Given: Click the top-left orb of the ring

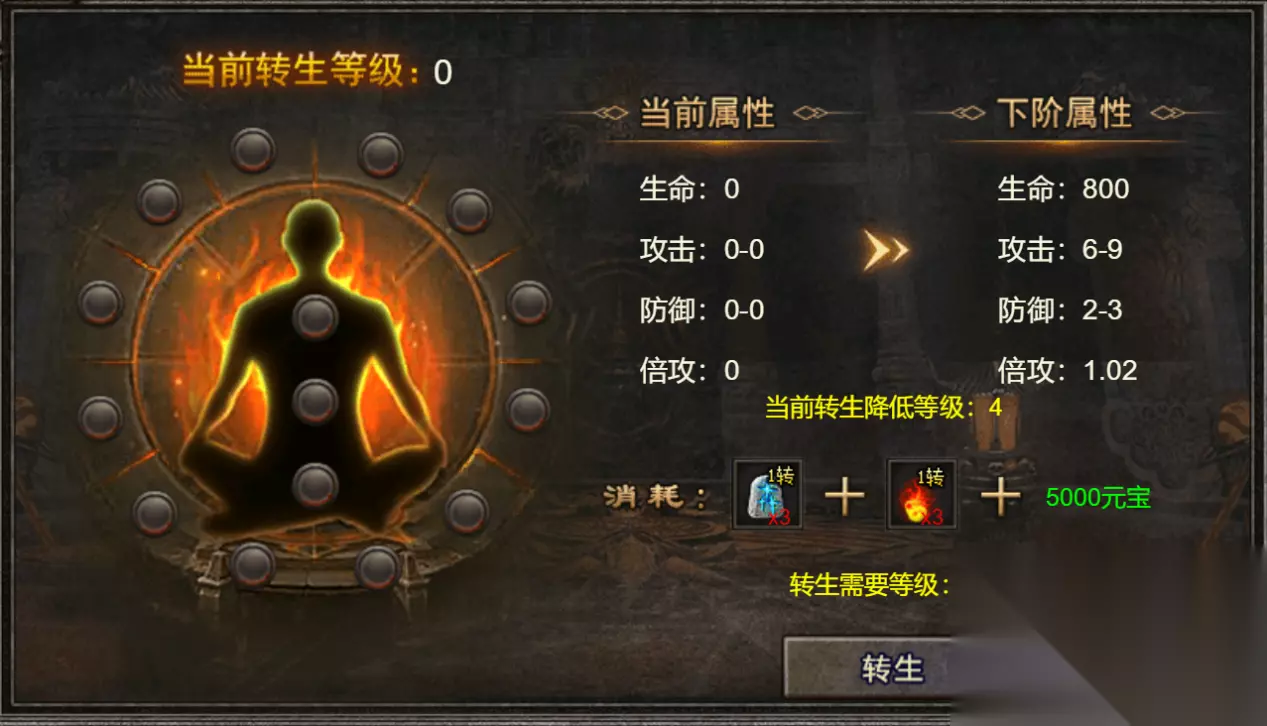Looking at the screenshot, I should click(x=252, y=151).
